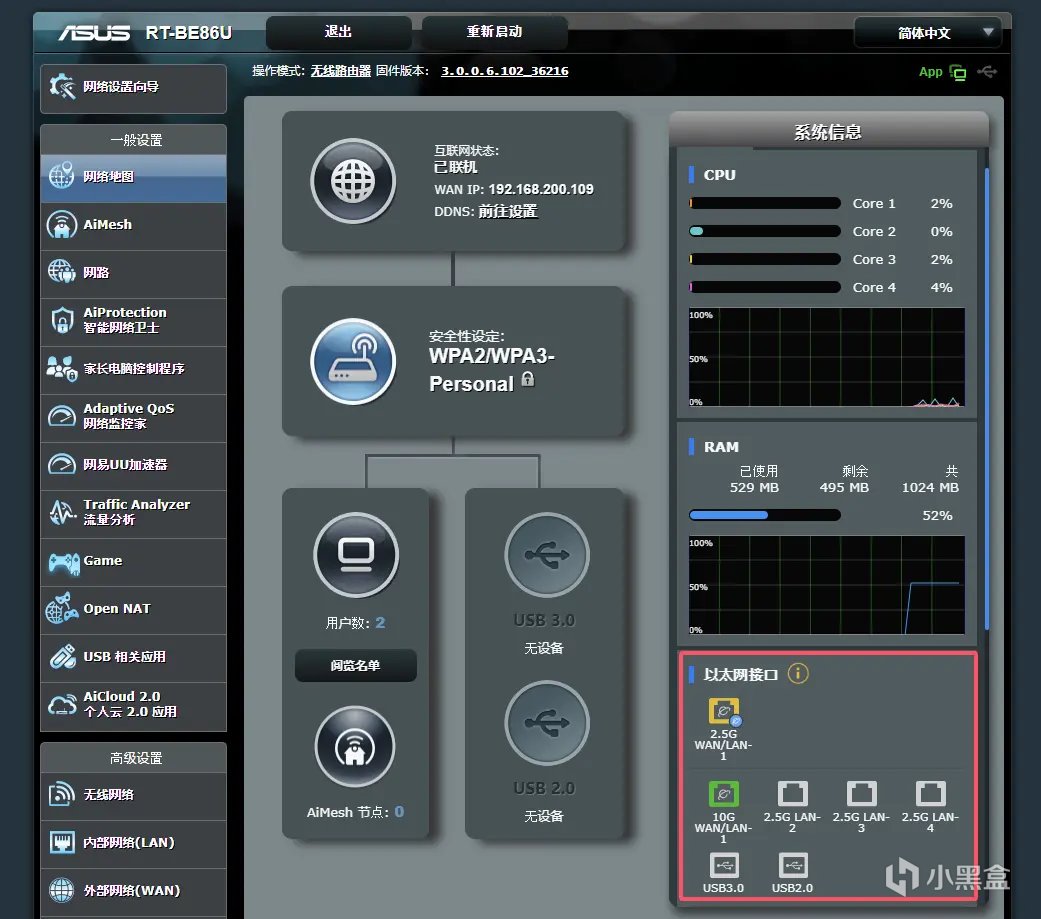Open 外部网络(WAN) settings
The image size is (1041, 919).
point(133,891)
